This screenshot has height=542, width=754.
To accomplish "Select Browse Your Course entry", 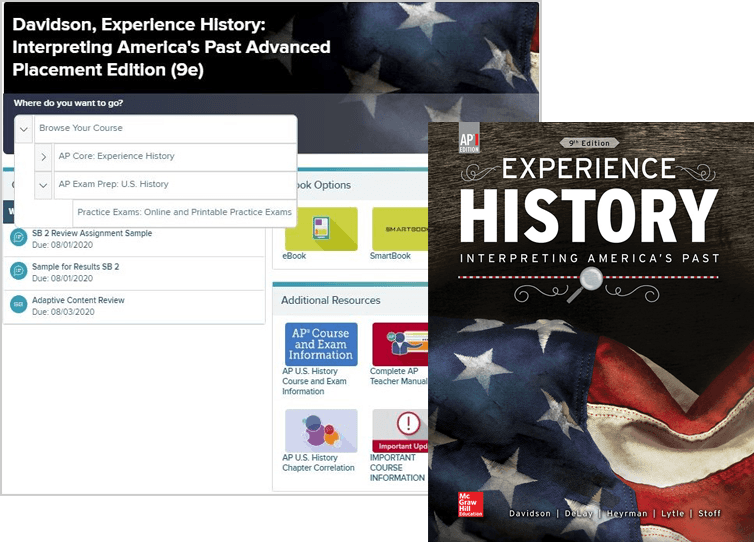I will [165, 128].
